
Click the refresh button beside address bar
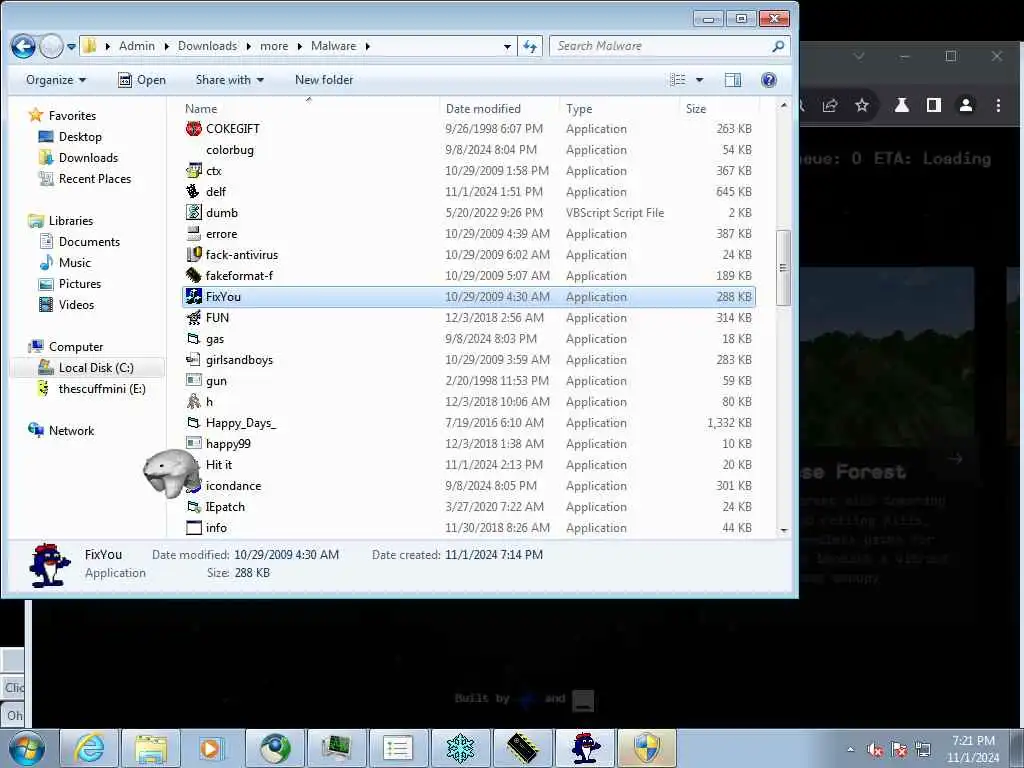(x=530, y=46)
